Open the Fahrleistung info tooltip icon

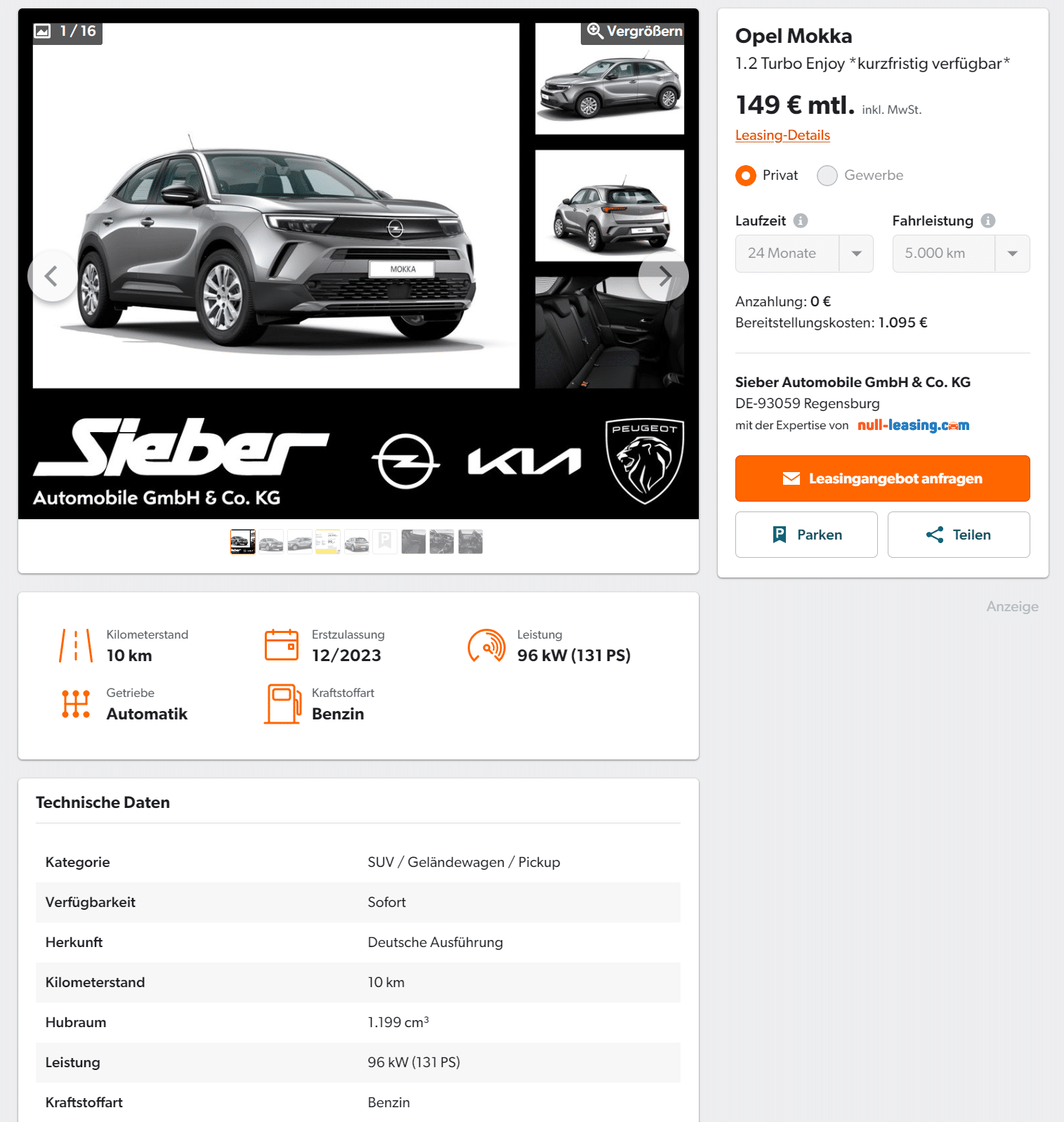pos(988,221)
